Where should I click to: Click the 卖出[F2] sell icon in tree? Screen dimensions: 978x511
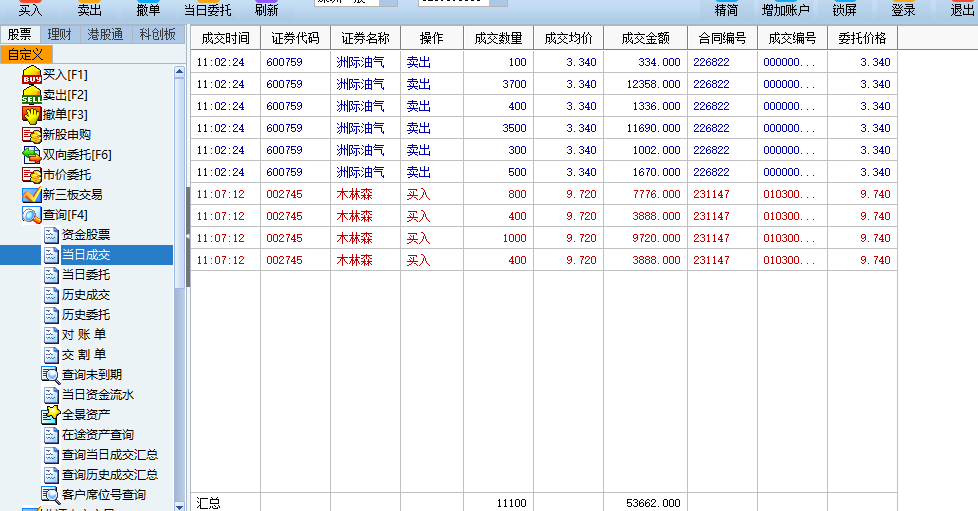31,95
